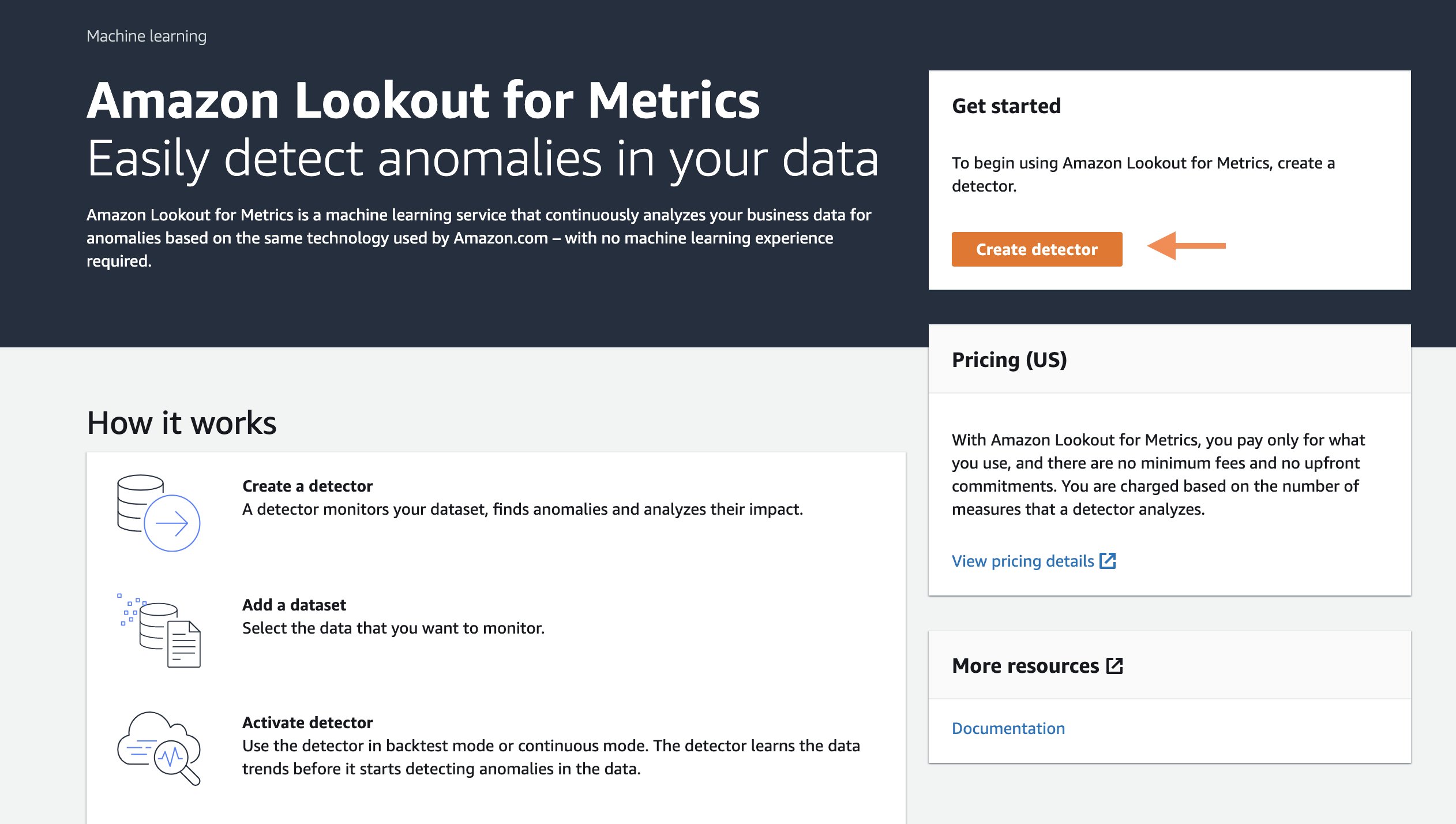This screenshot has height=824, width=1456.
Task: Click the Activate detector cloud magnifier icon
Action: [x=159, y=748]
